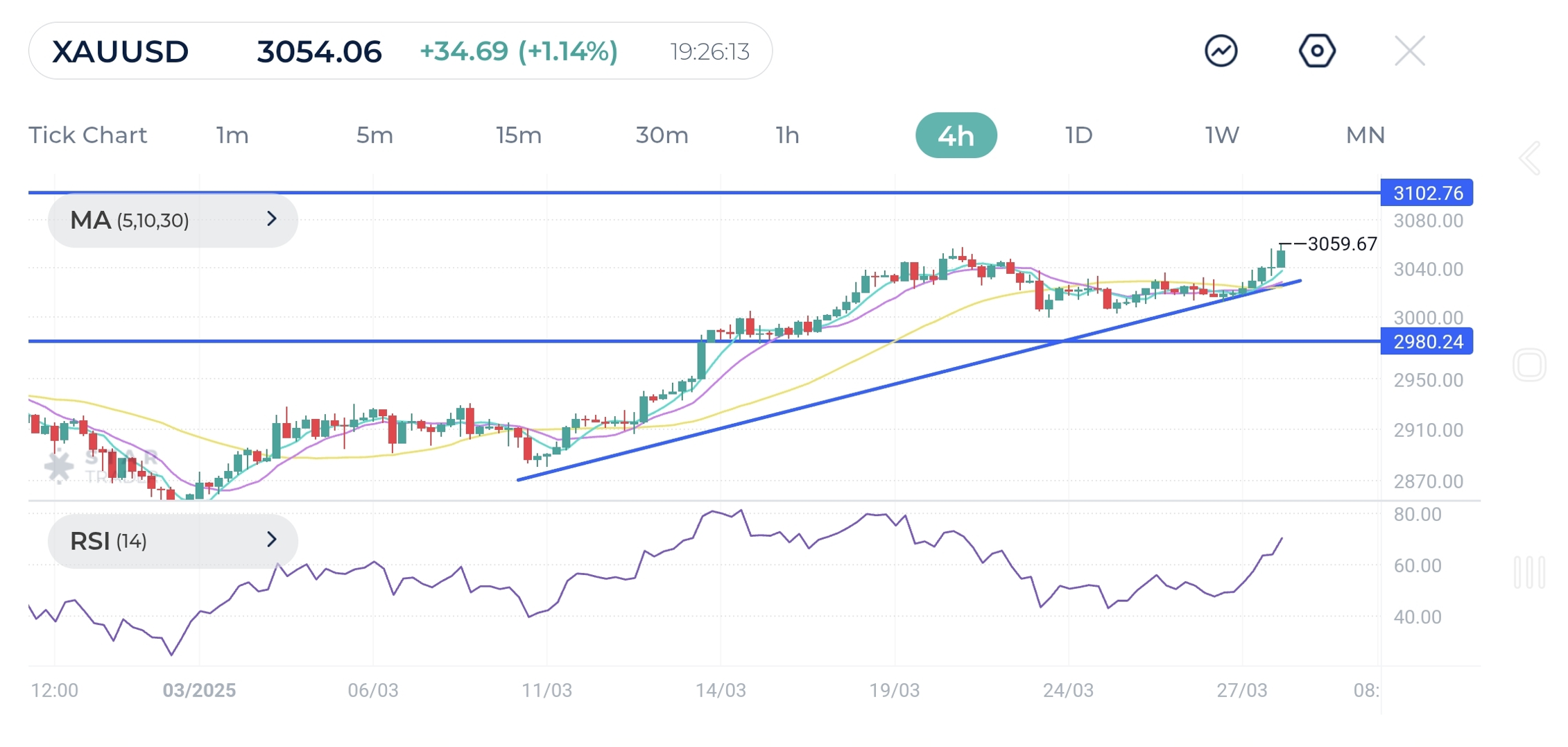Image resolution: width=1568 pixels, height=747 pixels.
Task: Switch to the Tick Chart view
Action: point(88,135)
